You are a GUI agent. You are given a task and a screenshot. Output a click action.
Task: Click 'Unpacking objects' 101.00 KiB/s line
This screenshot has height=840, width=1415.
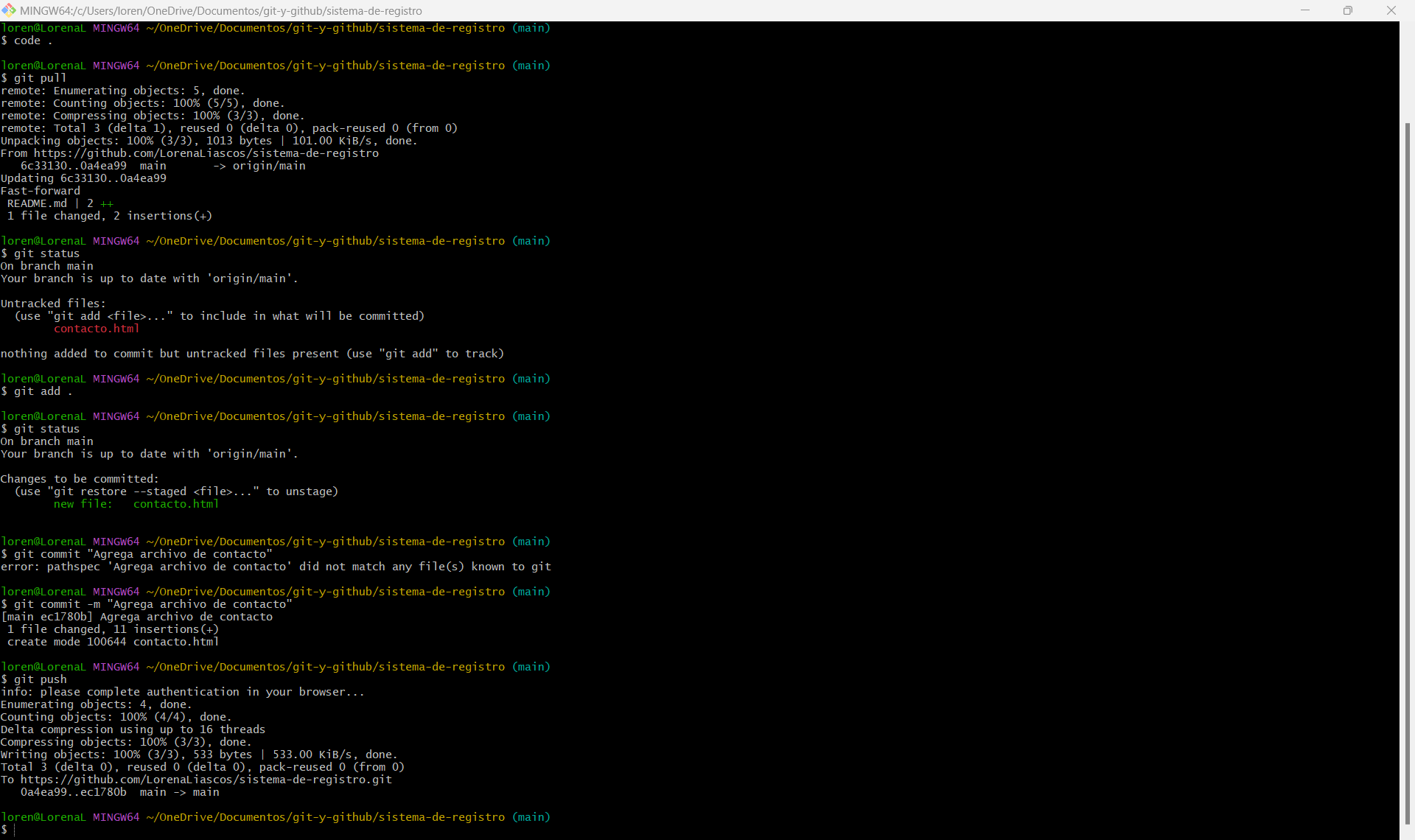[209, 141]
